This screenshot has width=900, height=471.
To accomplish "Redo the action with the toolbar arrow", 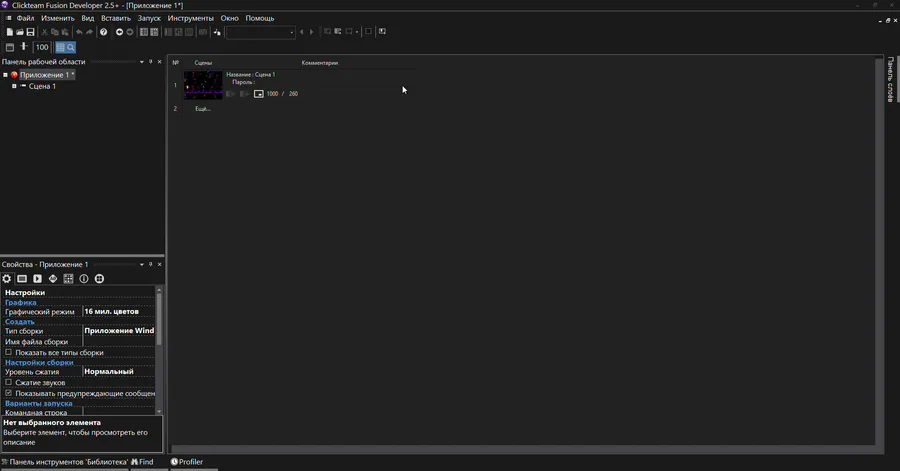I will [89, 32].
